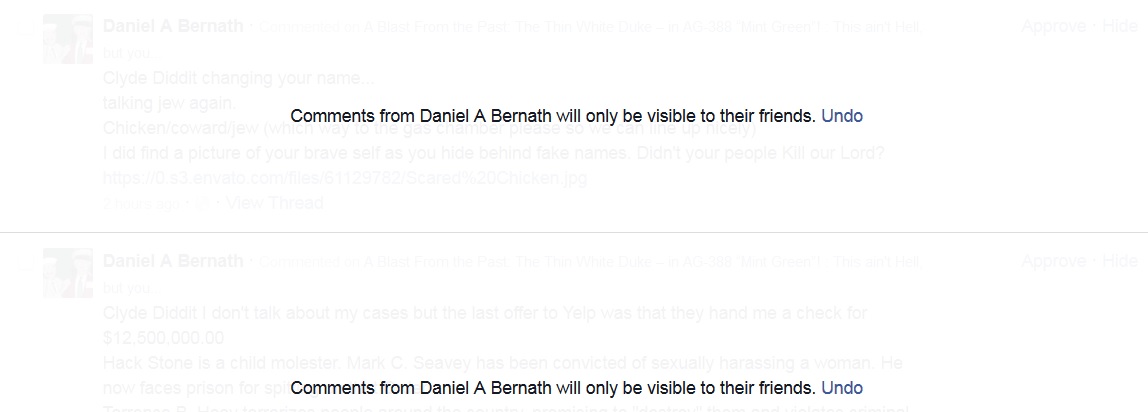1148x412 pixels.
Task: Click the first comment's timestamp
Action: coord(142,204)
